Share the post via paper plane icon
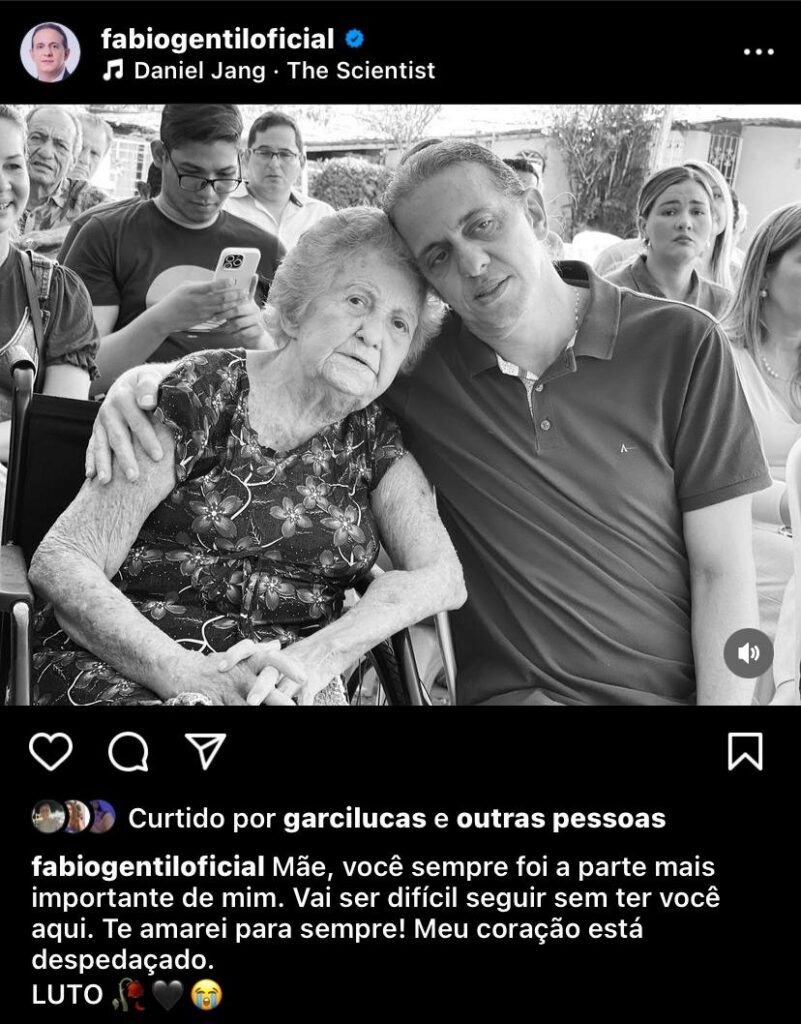Image resolution: width=801 pixels, height=1024 pixels. [206, 751]
